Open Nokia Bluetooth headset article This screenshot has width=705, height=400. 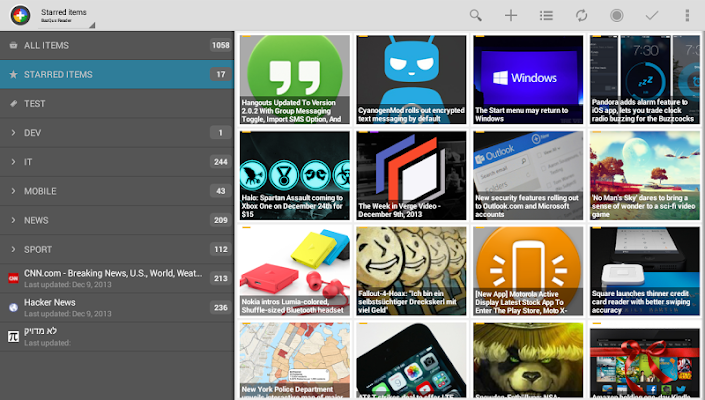294,271
